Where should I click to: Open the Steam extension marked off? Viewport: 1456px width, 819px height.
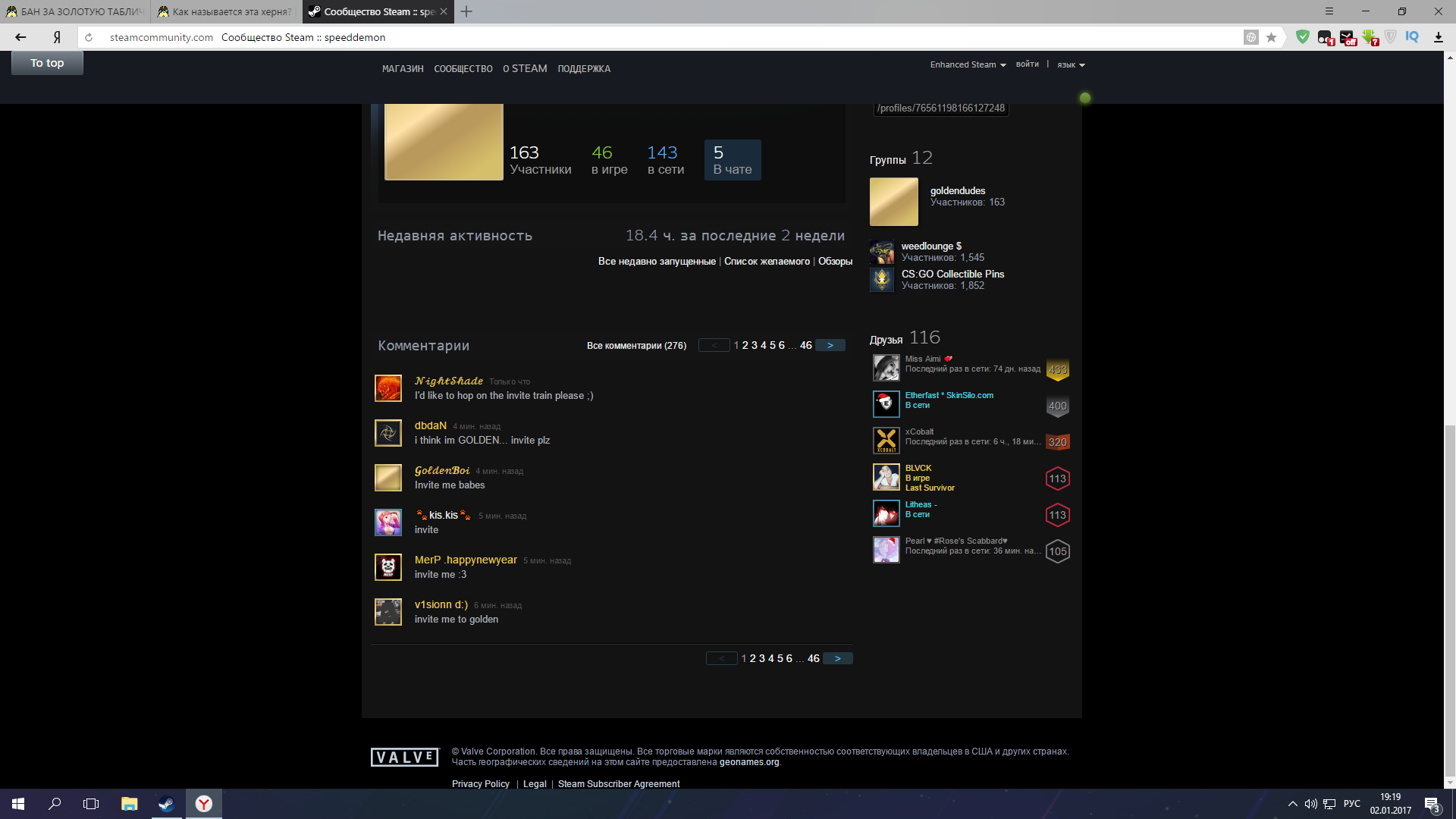(x=1347, y=37)
